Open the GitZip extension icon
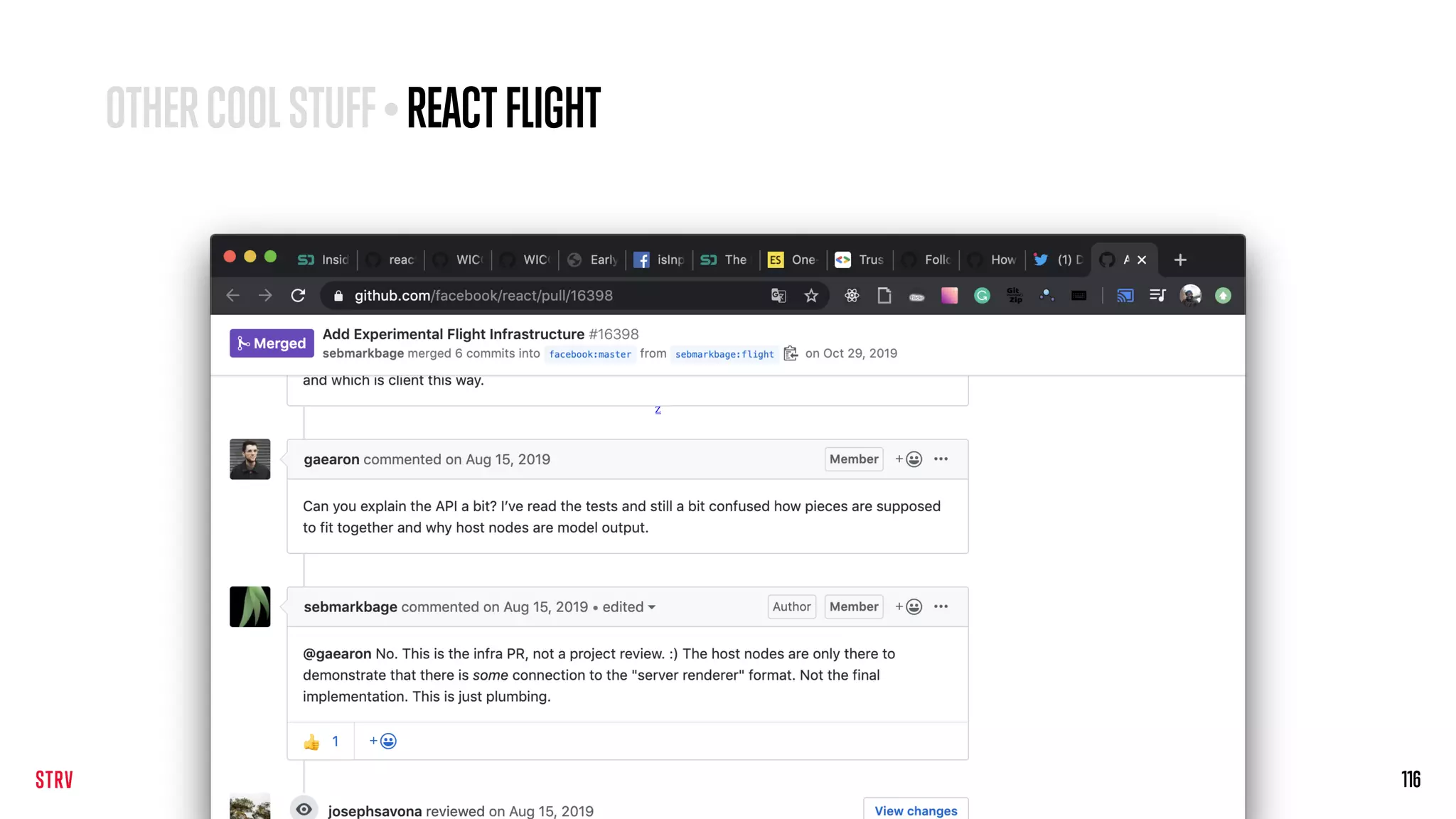Screen dimensions: 1456x819 click(x=1015, y=296)
